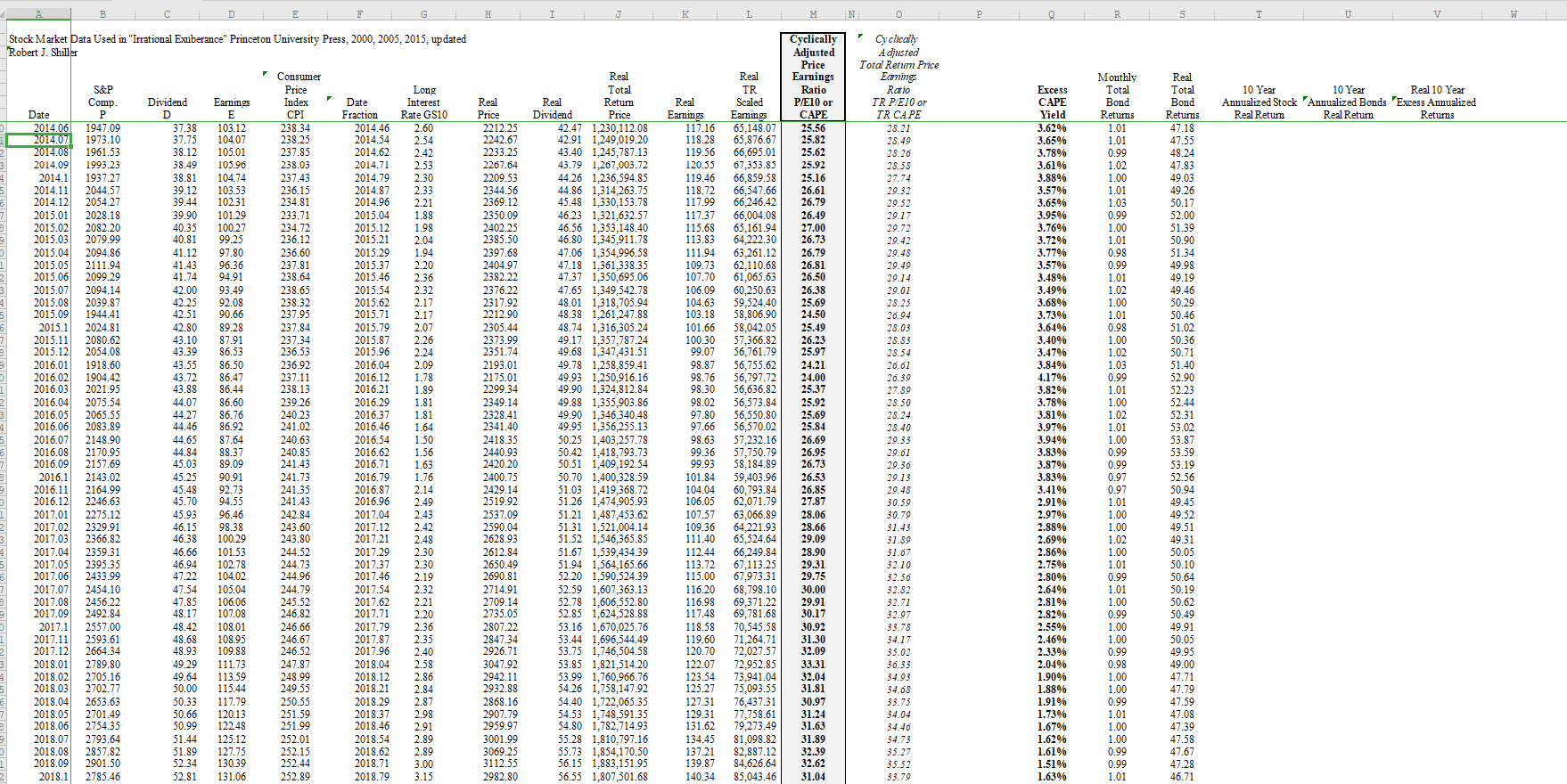The width and height of the screenshot is (1567, 784).
Task: Click total return price "1,230,112.08" cell
Action: click(x=619, y=128)
